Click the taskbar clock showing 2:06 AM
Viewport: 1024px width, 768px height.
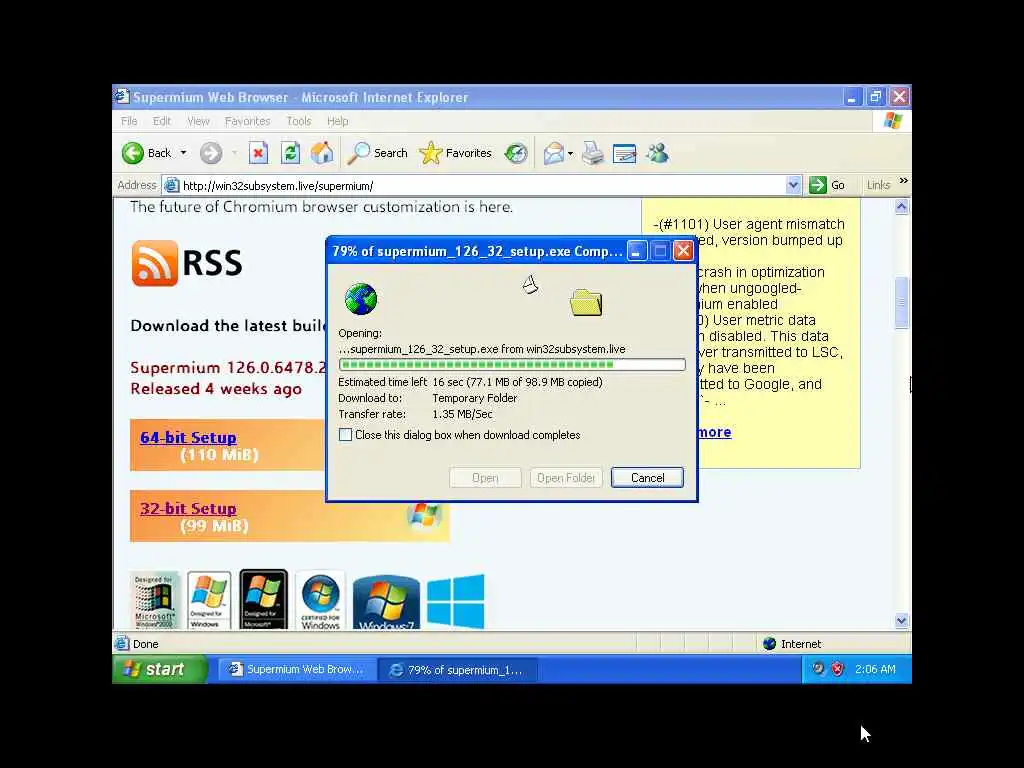(x=874, y=669)
